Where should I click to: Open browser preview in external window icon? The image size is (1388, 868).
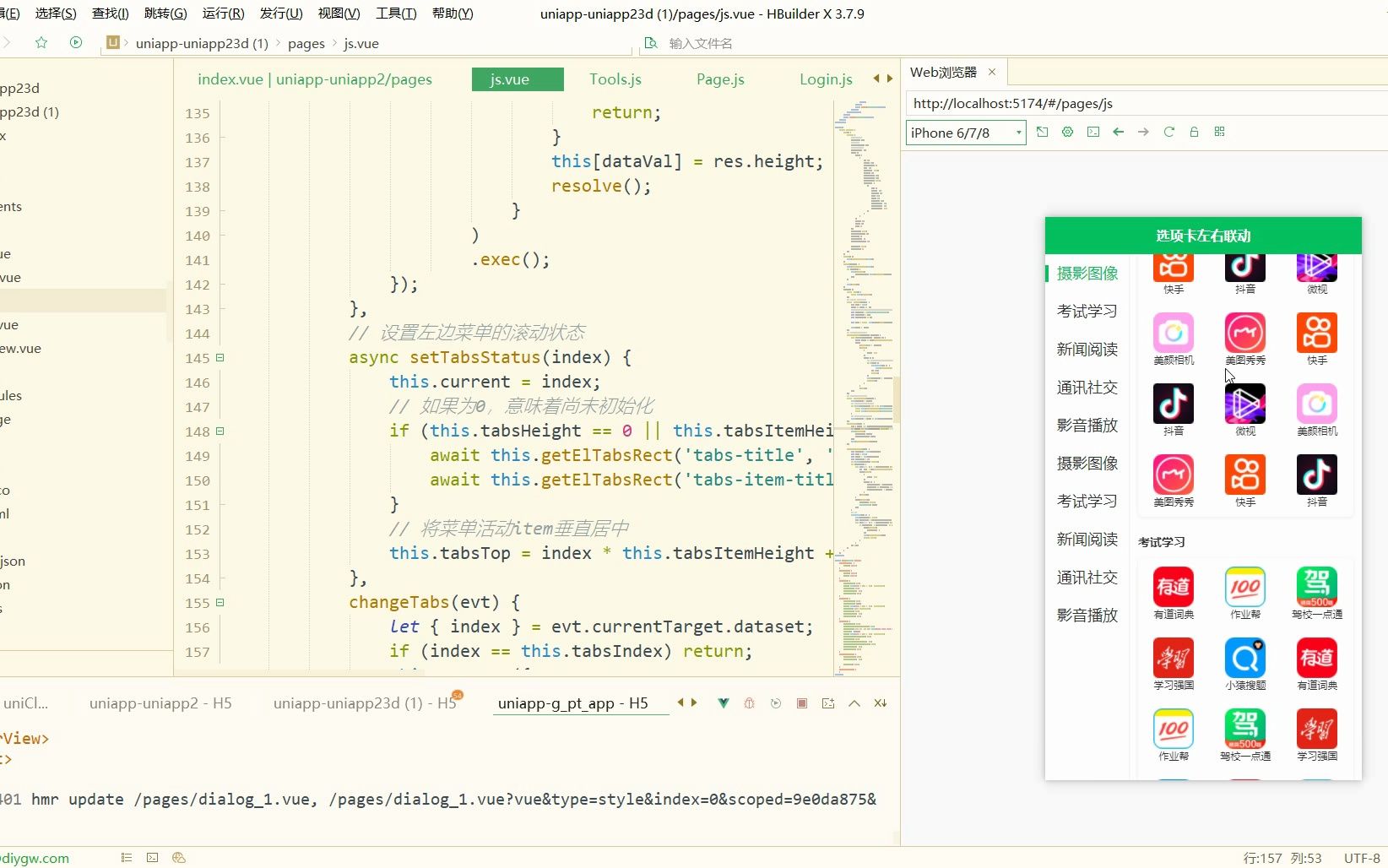pos(1043,132)
